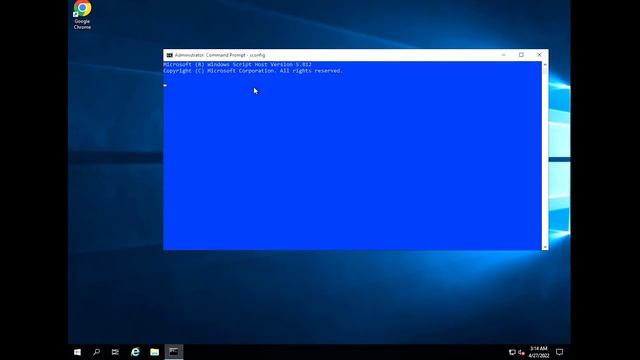This screenshot has height=360, width=640.
Task: Launch Internet Explorer from taskbar
Action: (135, 352)
